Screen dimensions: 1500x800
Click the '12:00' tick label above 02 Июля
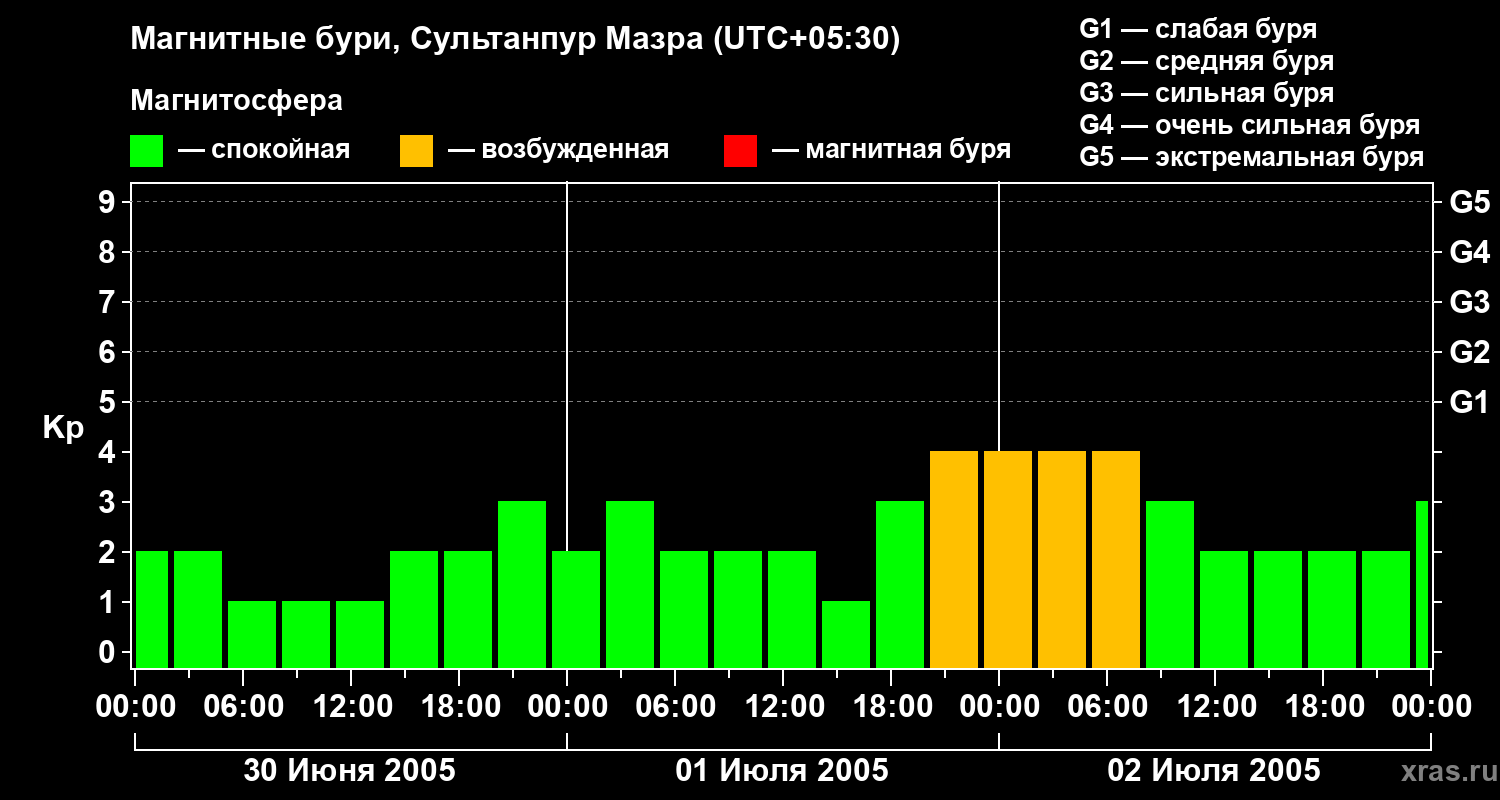point(1215,707)
